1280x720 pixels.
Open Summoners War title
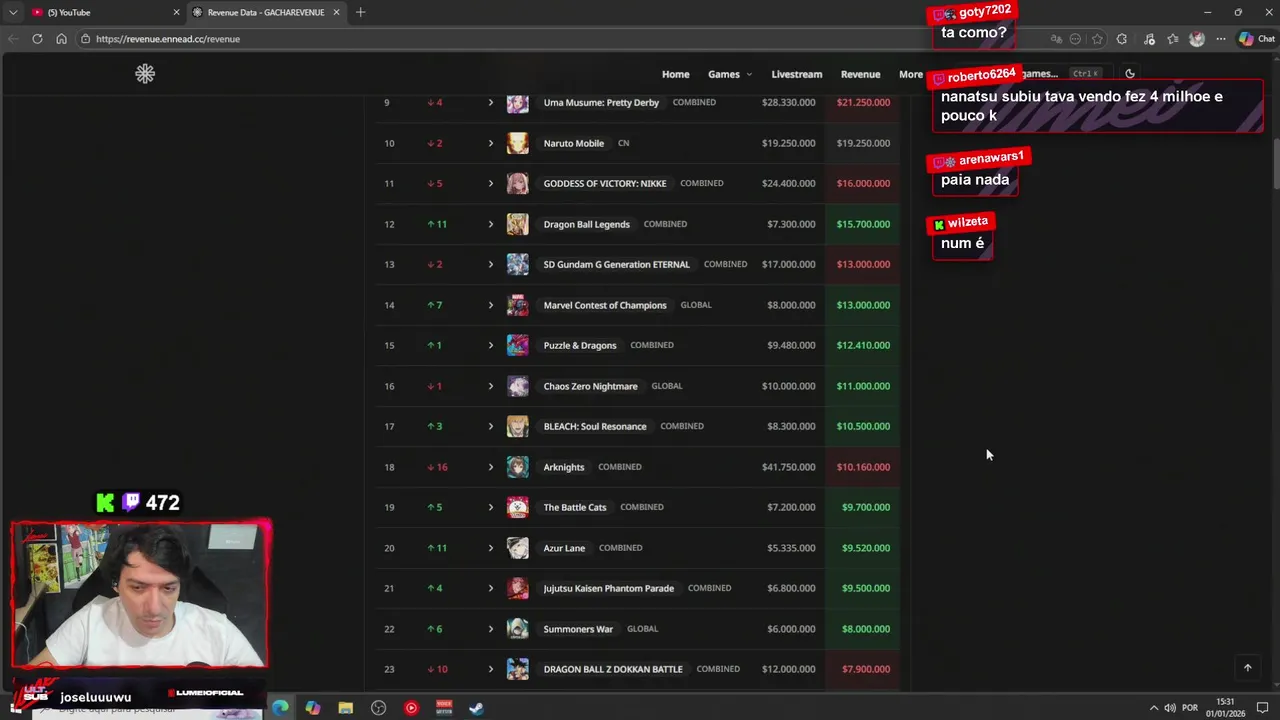(578, 629)
